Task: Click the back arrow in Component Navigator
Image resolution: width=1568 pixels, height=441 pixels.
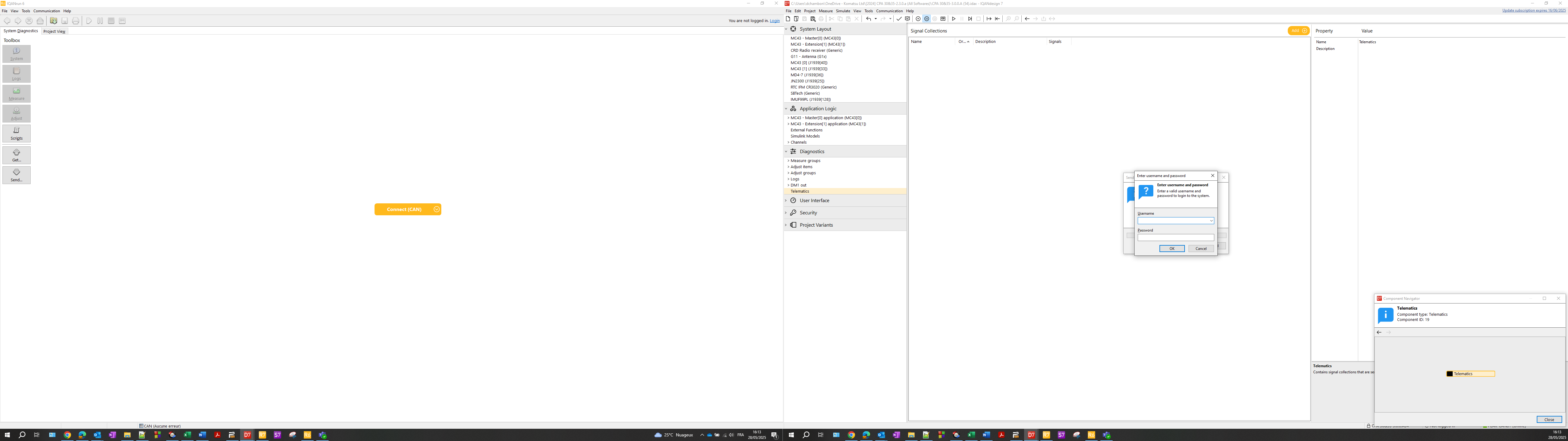Action: tap(1379, 333)
